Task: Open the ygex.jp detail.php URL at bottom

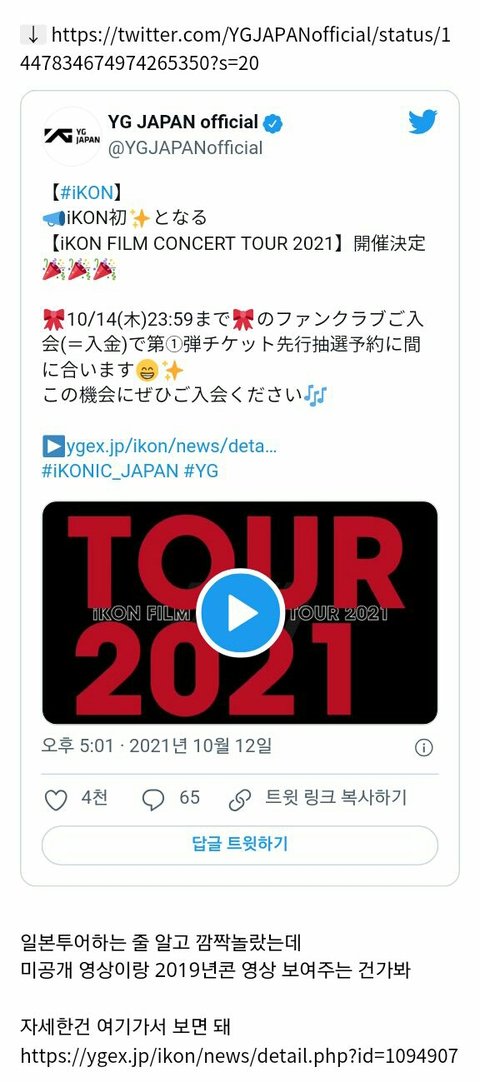Action: [x=239, y=1055]
